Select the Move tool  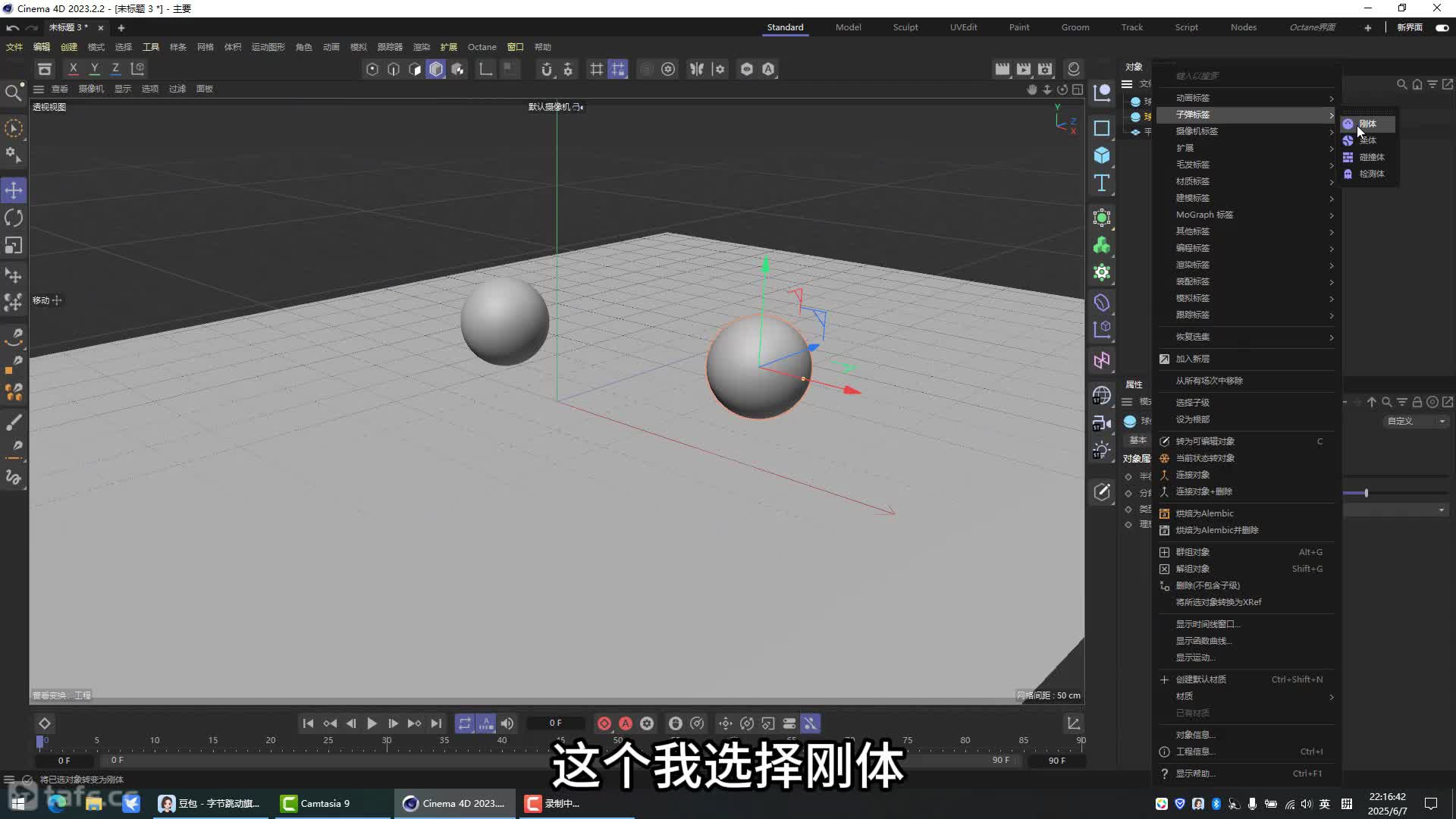point(14,190)
